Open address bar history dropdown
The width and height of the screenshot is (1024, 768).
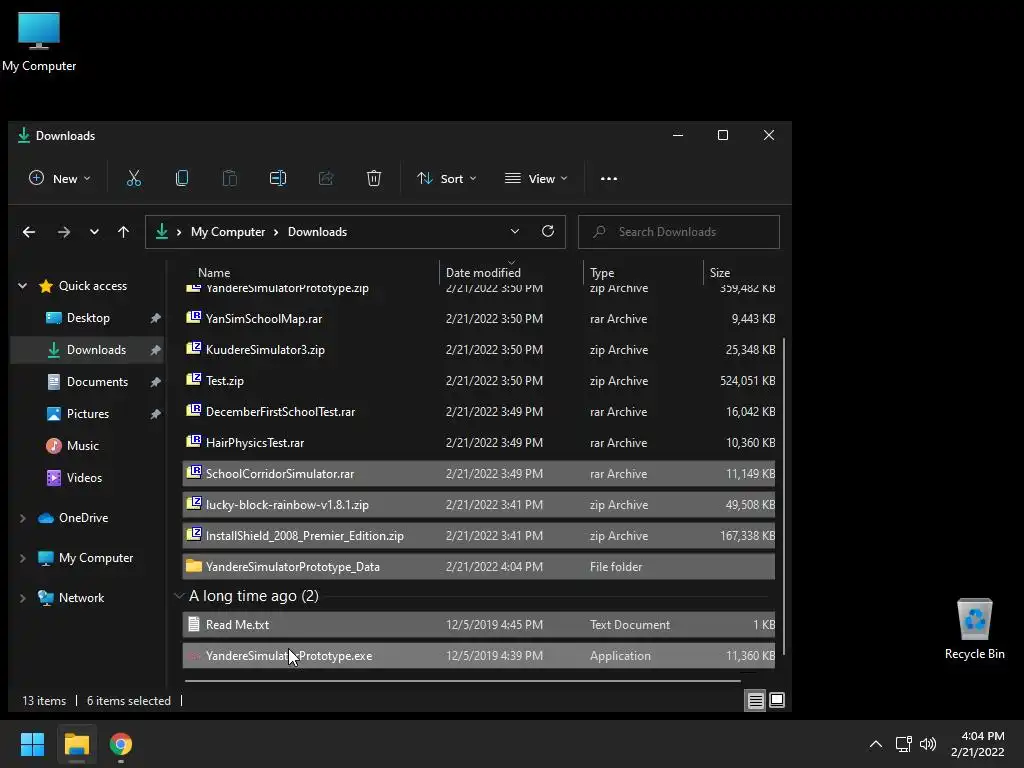515,231
